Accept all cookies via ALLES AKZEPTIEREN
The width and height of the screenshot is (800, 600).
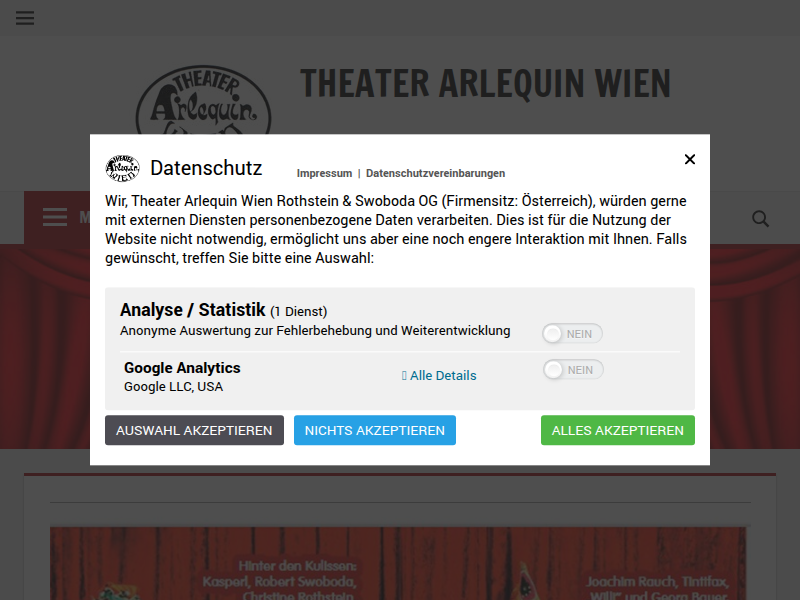tap(617, 430)
